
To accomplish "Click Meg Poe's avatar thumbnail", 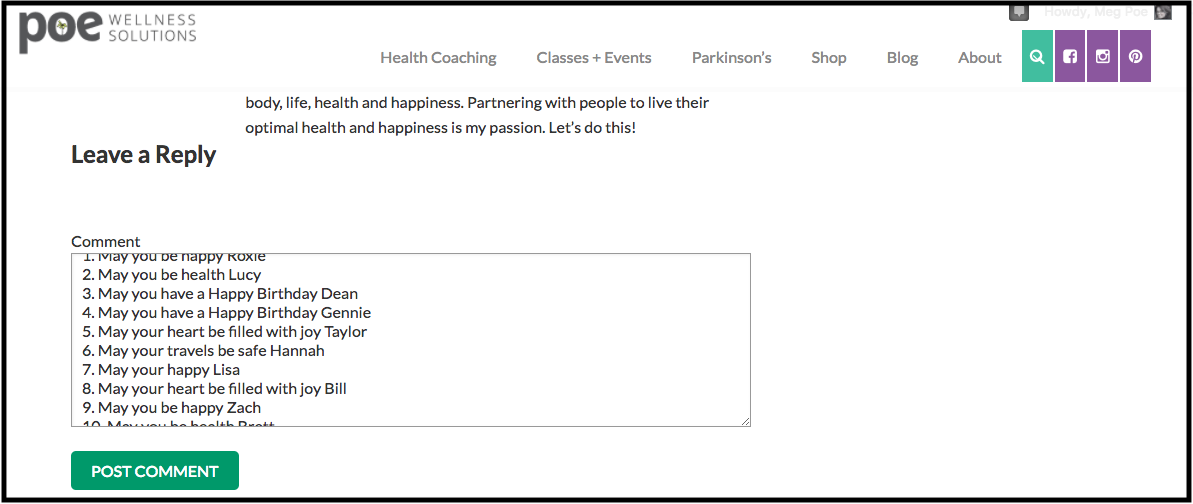I will [1163, 12].
